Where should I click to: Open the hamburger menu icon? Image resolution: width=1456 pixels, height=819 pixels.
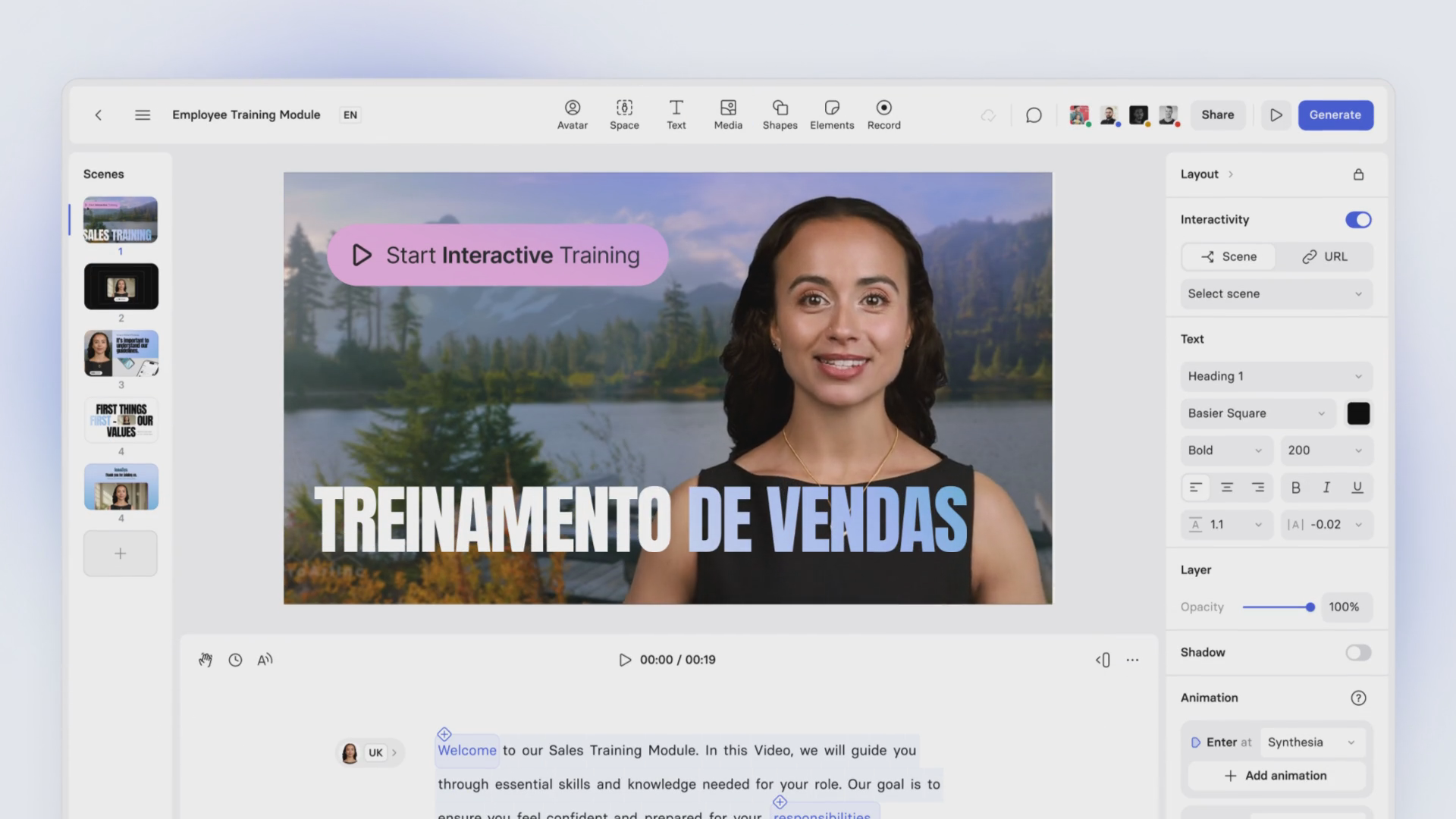143,115
